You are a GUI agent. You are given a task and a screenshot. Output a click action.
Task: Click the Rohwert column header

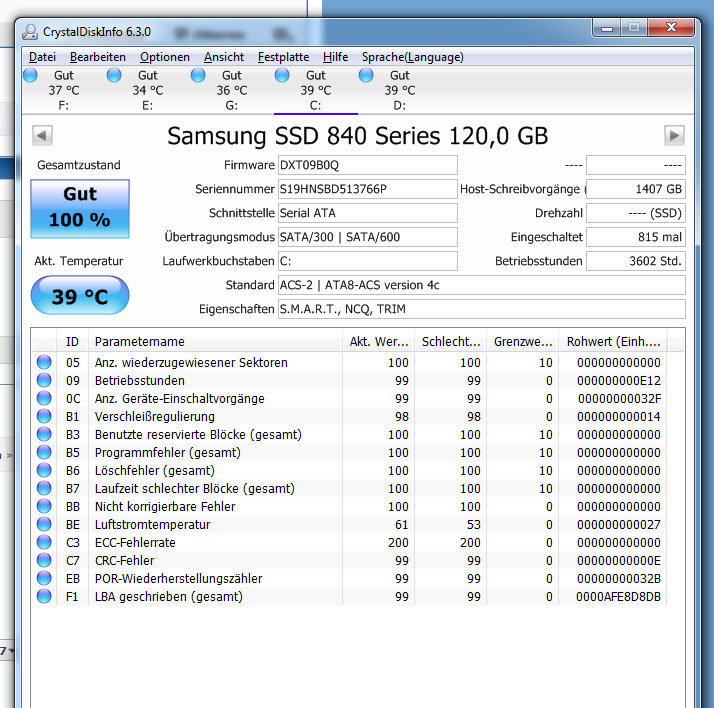coord(613,341)
